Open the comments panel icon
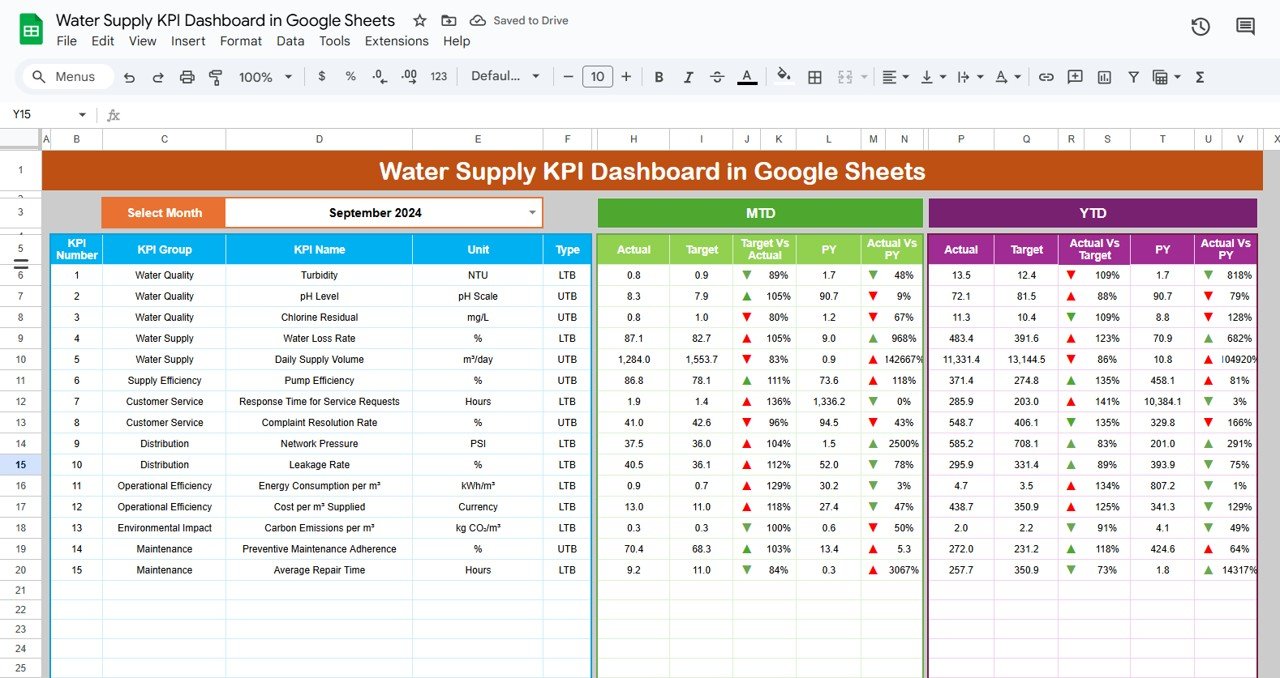This screenshot has height=678, width=1280. (1245, 27)
